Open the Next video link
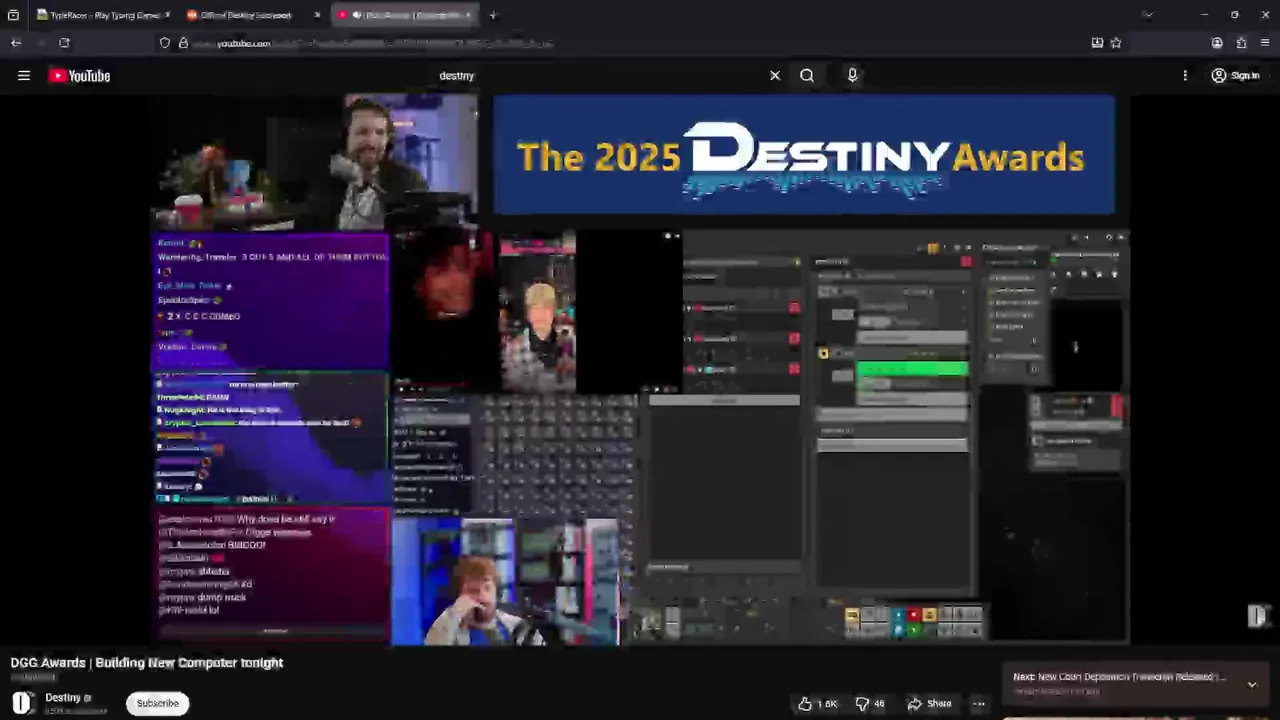Viewport: 1280px width, 720px height. pyautogui.click(x=1118, y=677)
